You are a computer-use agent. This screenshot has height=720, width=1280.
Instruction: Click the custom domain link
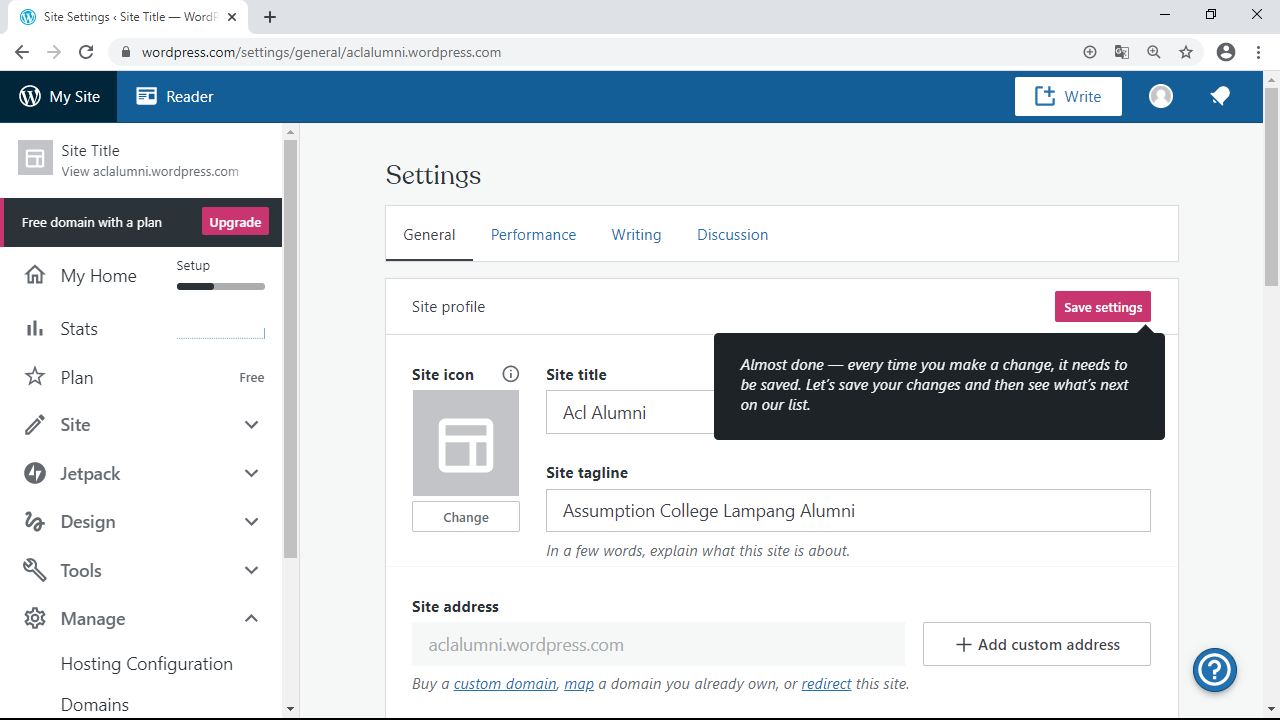pyautogui.click(x=504, y=684)
